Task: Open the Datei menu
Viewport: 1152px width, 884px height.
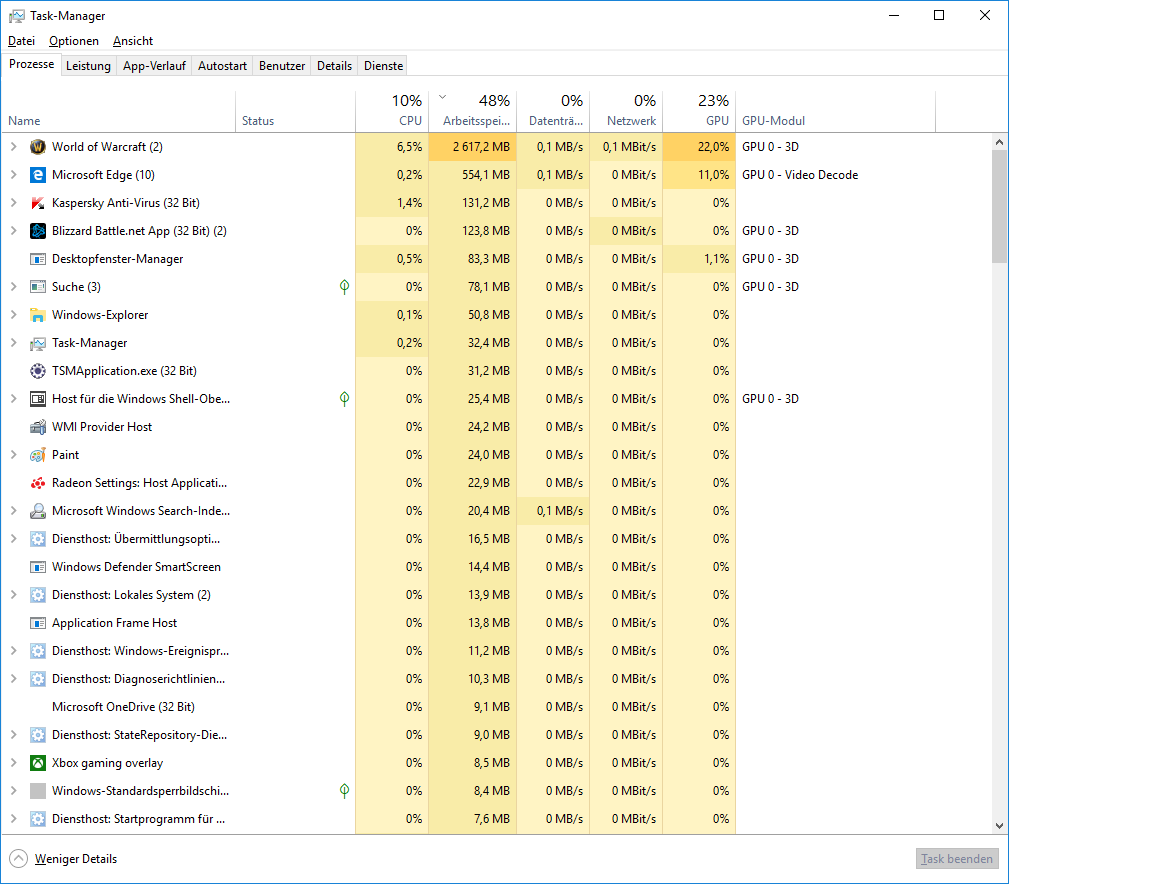Action: tap(21, 41)
